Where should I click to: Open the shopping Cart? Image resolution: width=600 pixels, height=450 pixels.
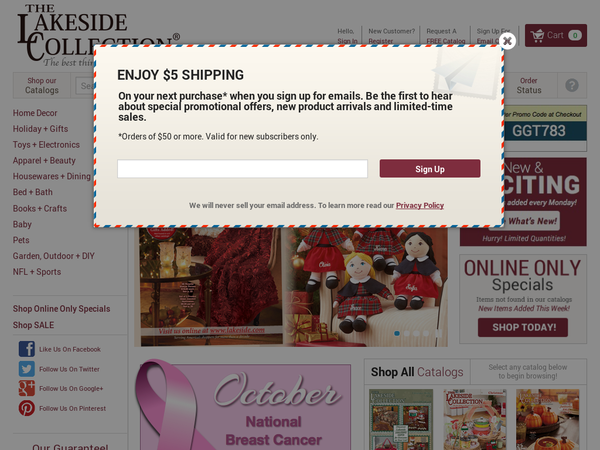pos(556,35)
